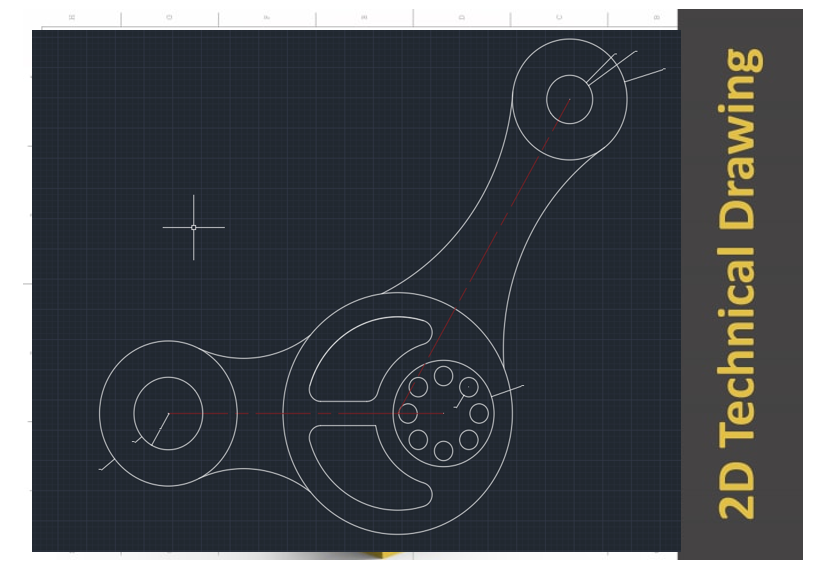Click the sheet border column letter D
This screenshot has width=830, height=582.
click(x=462, y=17)
